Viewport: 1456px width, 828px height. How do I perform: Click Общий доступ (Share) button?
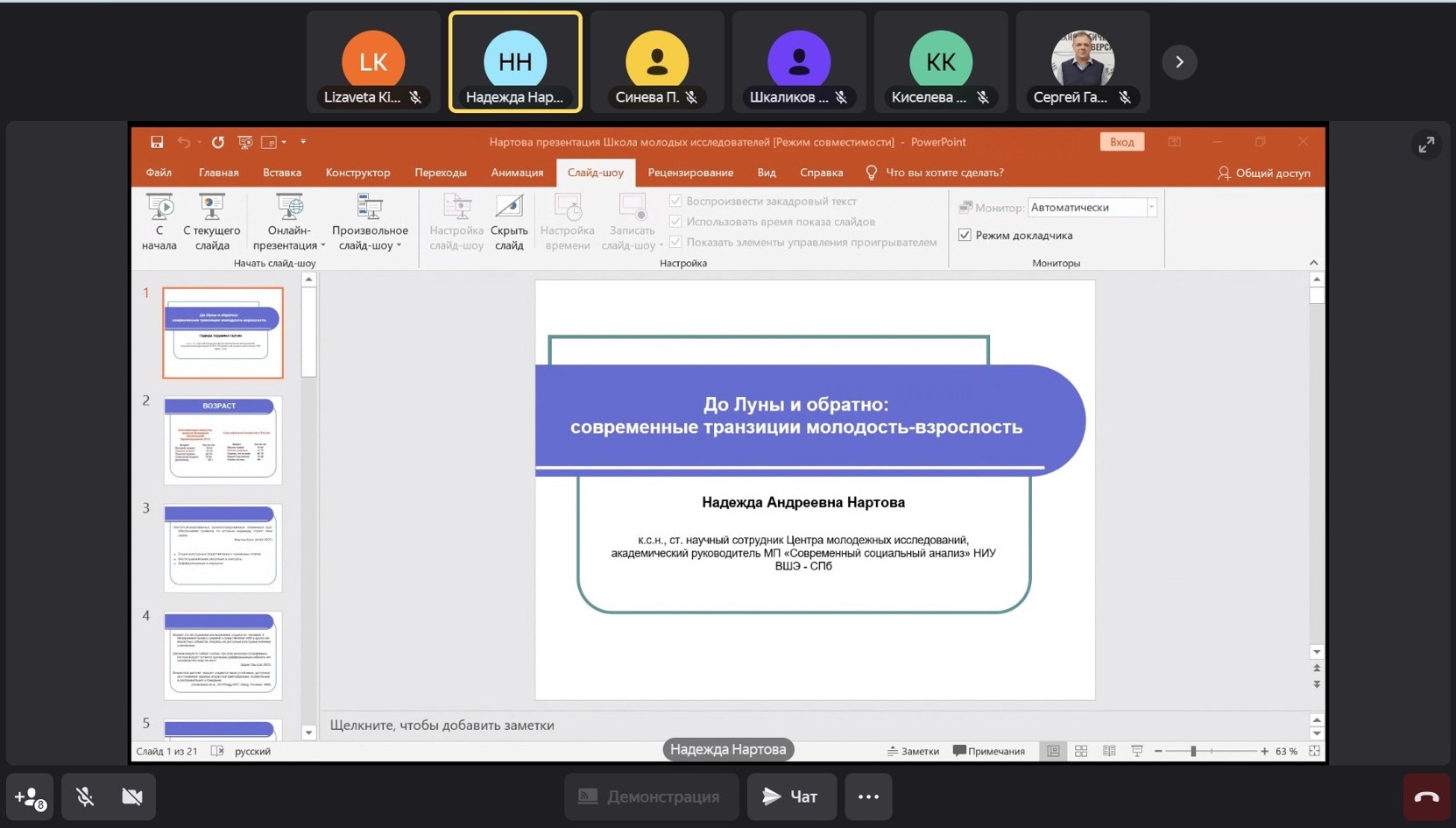click(1263, 173)
